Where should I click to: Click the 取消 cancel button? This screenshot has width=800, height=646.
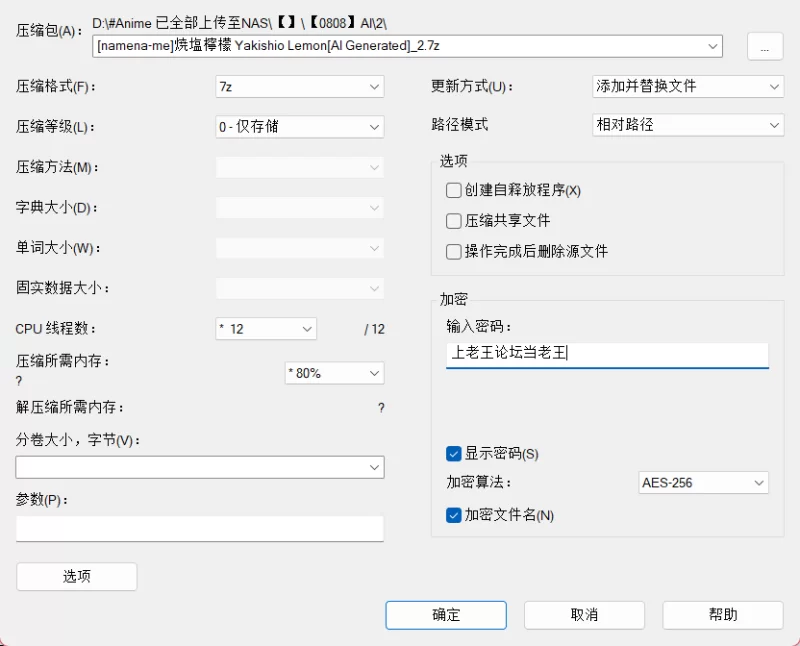pyautogui.click(x=584, y=615)
